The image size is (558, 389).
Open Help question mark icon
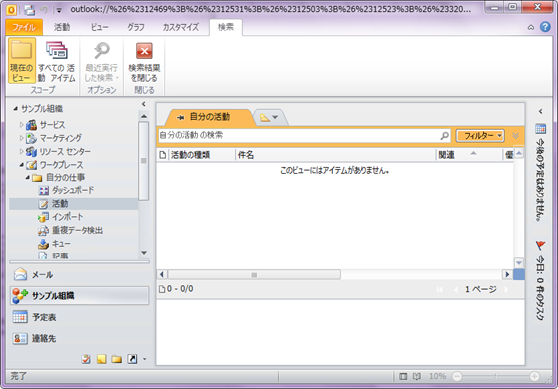point(545,27)
